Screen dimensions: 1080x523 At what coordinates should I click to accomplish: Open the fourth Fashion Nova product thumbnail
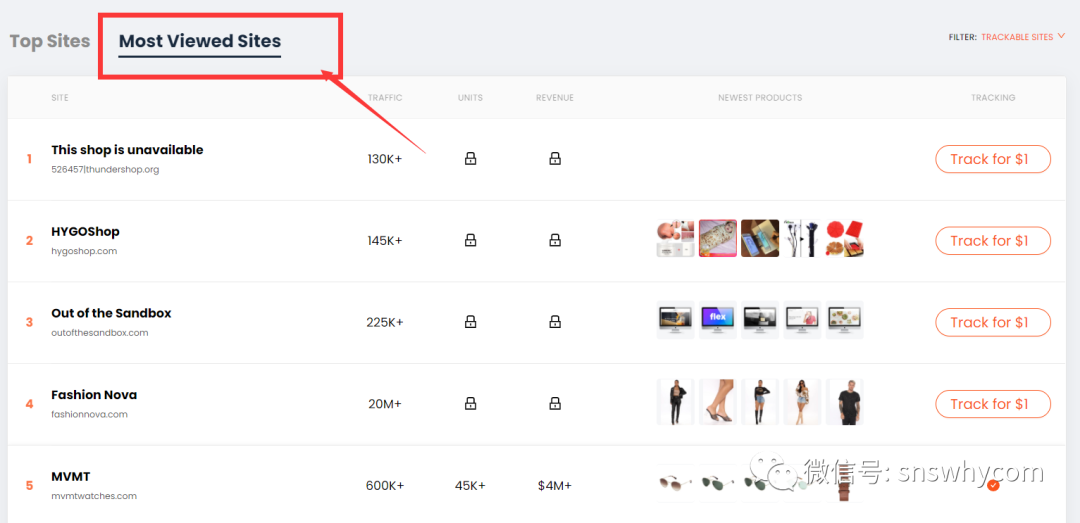(x=802, y=402)
